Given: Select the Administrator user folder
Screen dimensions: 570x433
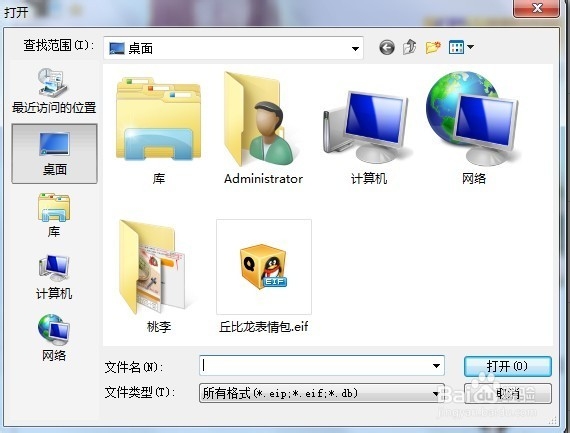Looking at the screenshot, I should pos(263,128).
